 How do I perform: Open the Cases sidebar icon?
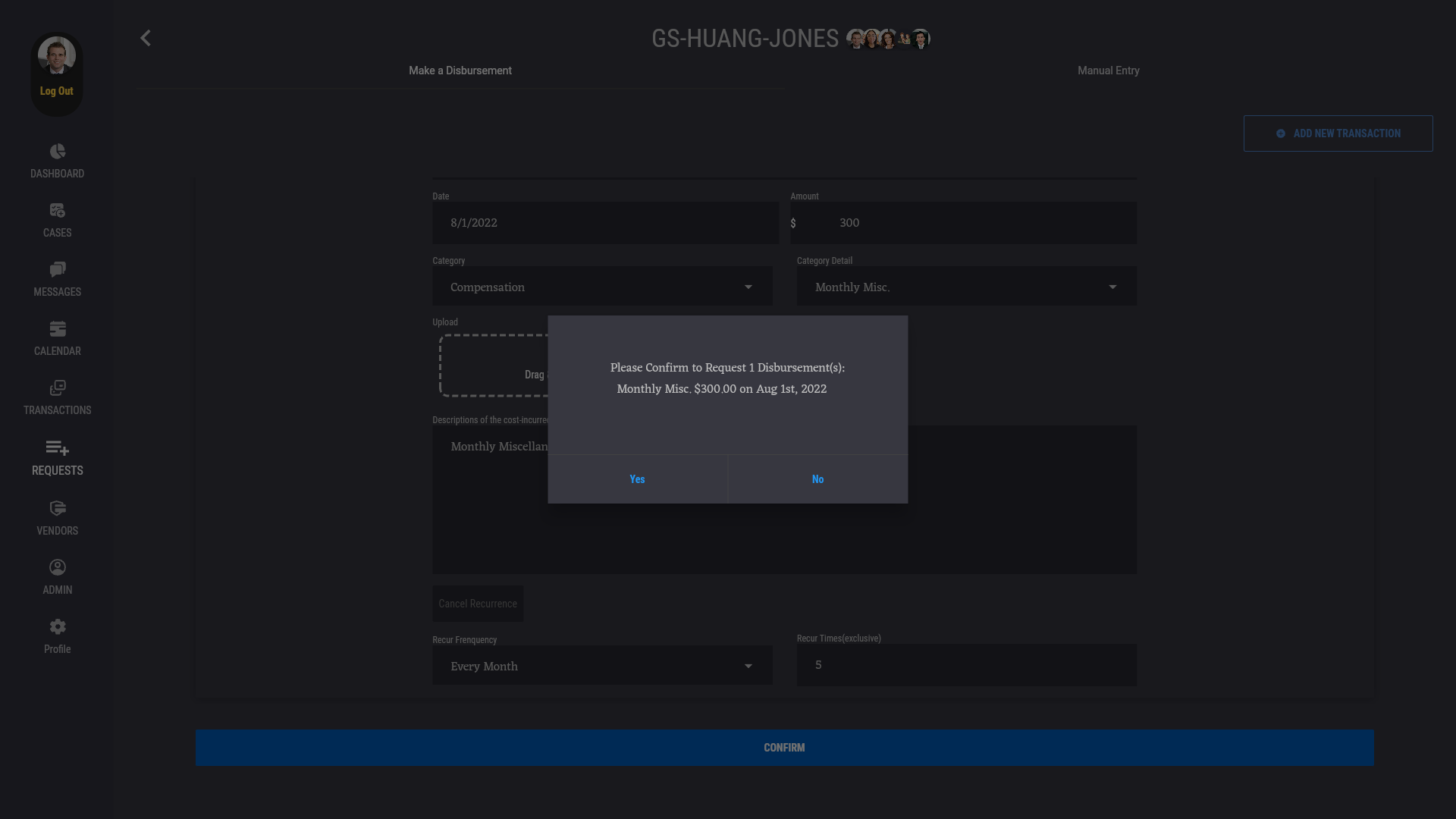pos(58,211)
